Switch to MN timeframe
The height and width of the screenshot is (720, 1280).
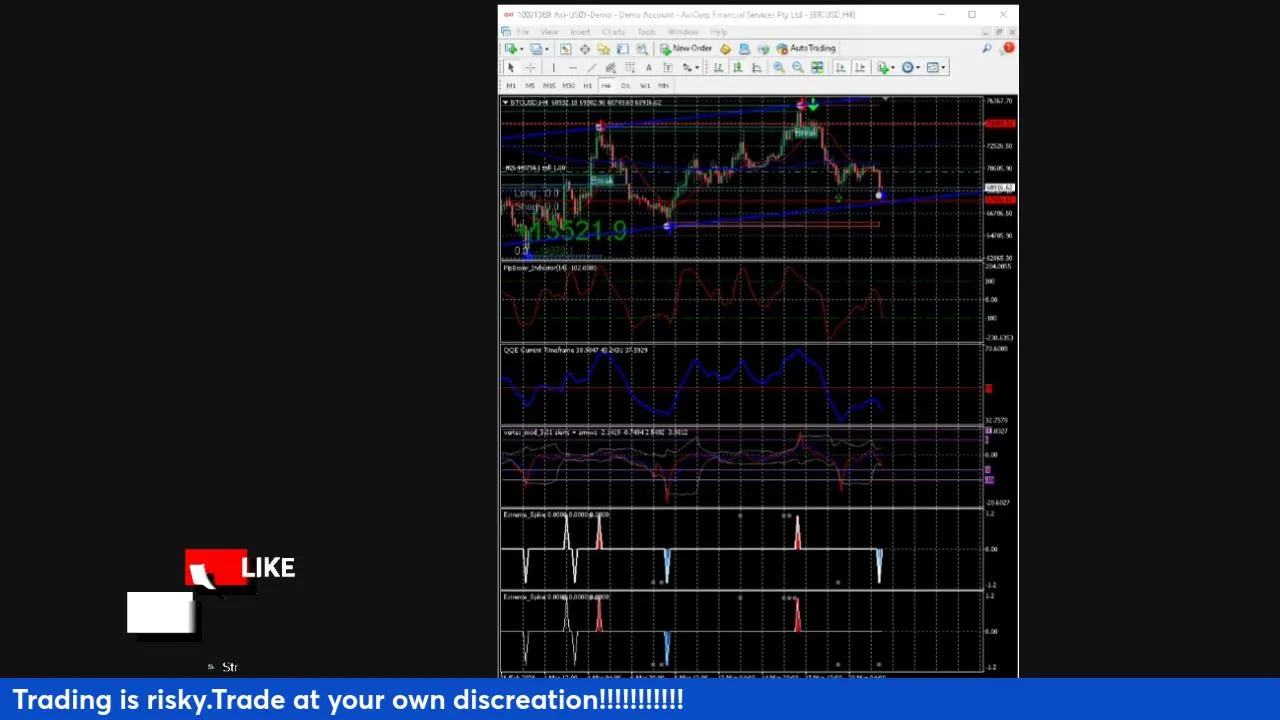click(663, 85)
